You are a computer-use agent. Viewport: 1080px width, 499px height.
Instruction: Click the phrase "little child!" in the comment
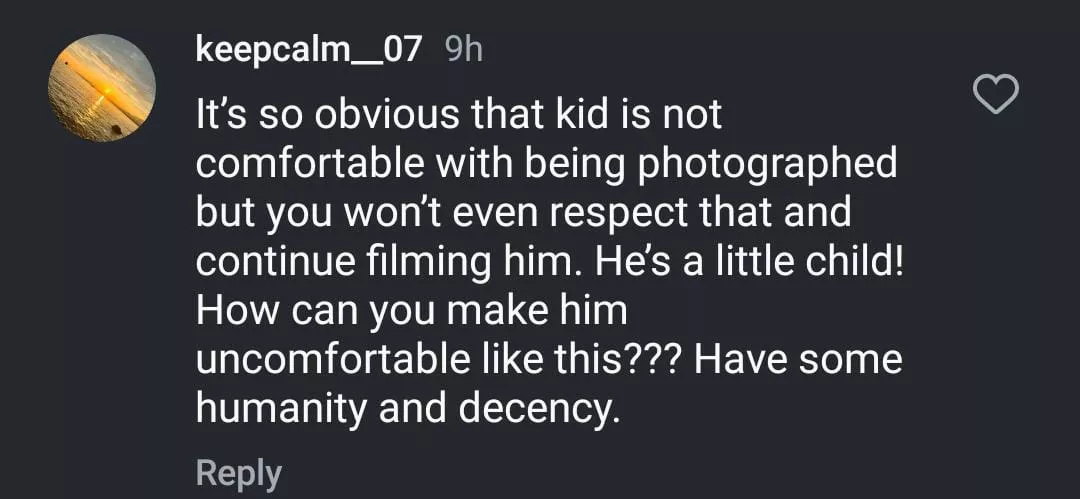[793, 262]
